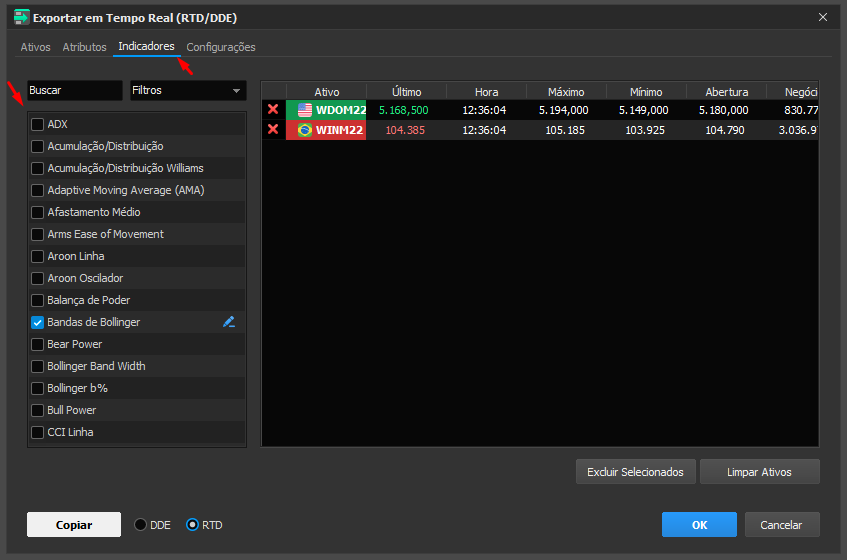The width and height of the screenshot is (847, 560).
Task: Enable Adaptive Moving Average (AMA)
Action: click(37, 191)
